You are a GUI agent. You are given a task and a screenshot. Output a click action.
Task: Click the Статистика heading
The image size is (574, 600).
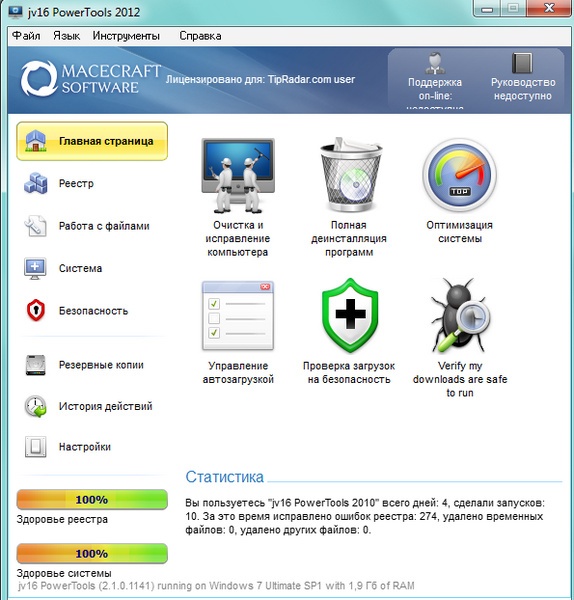(x=225, y=477)
